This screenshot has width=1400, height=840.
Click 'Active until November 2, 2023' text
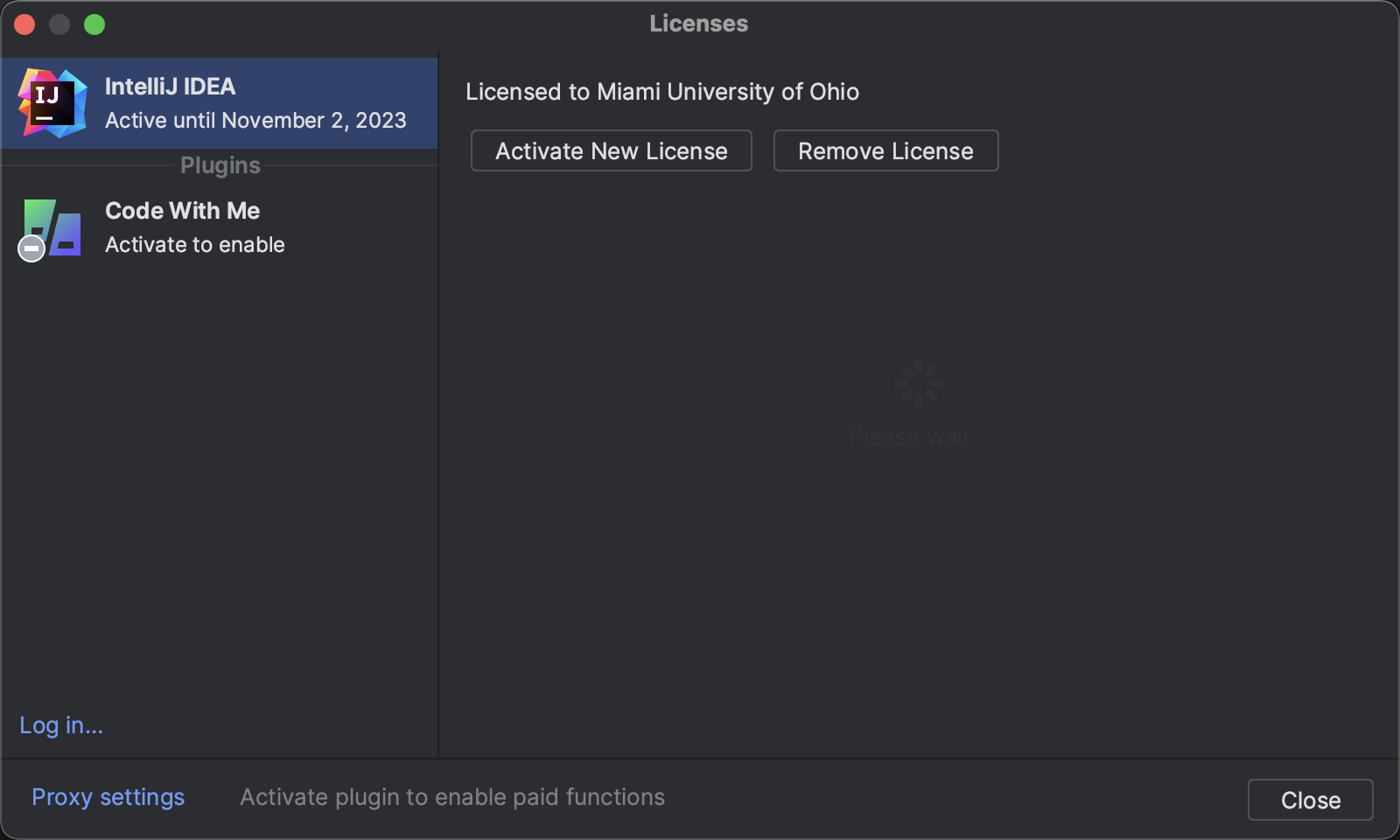(x=255, y=121)
